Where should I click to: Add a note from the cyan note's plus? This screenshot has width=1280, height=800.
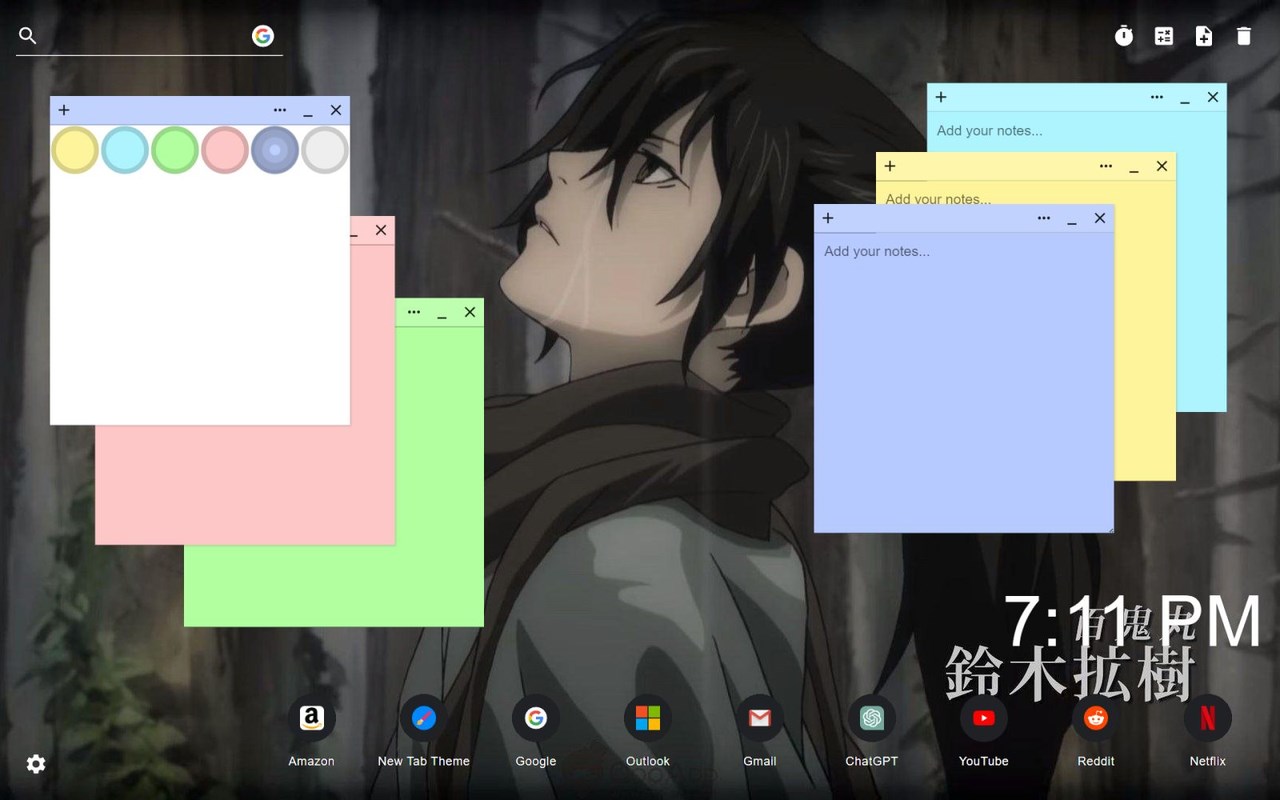[x=941, y=97]
